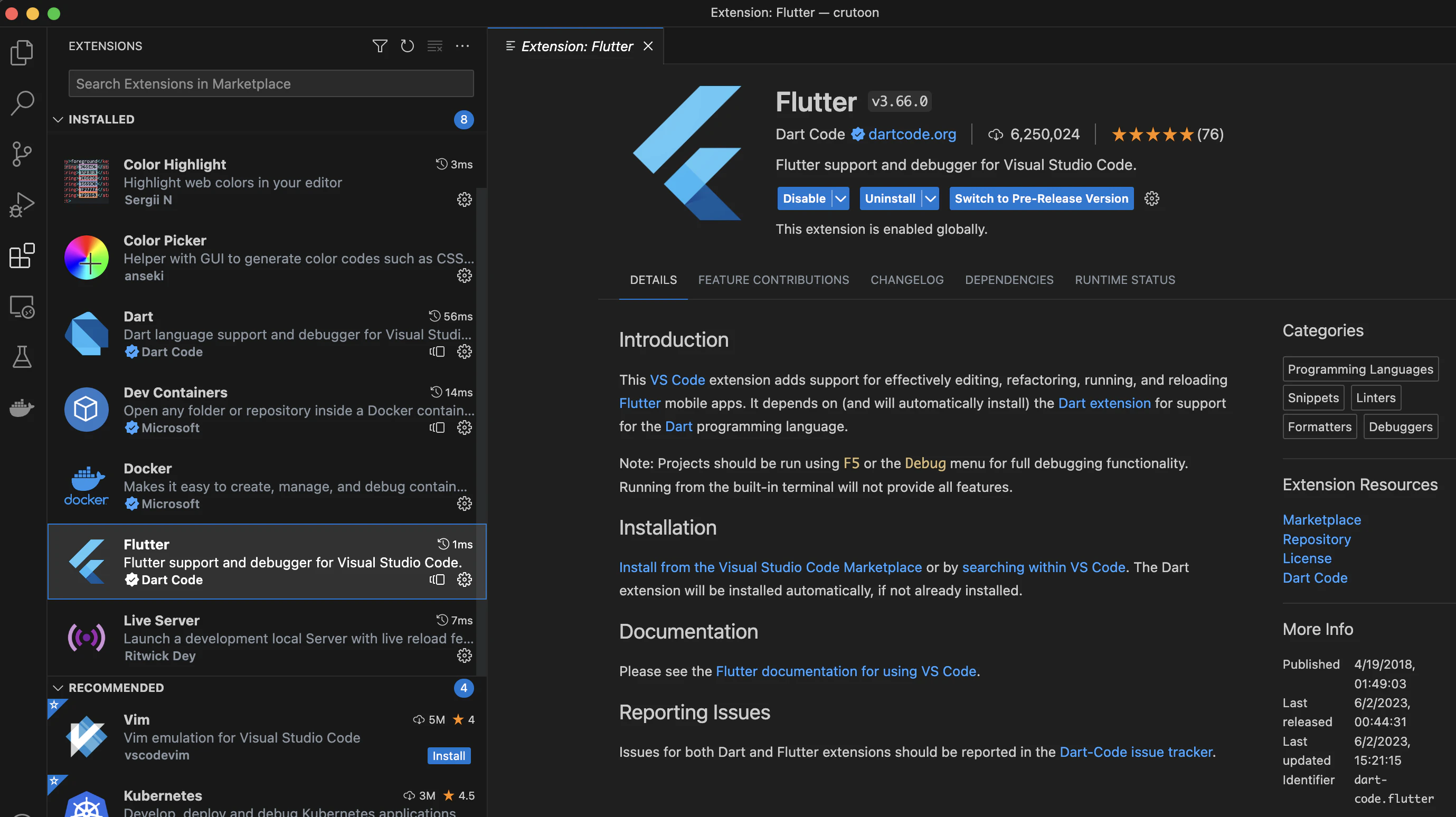The height and width of the screenshot is (817, 1456).
Task: Click sync-ignored icon on Flutter row
Action: pos(437,579)
